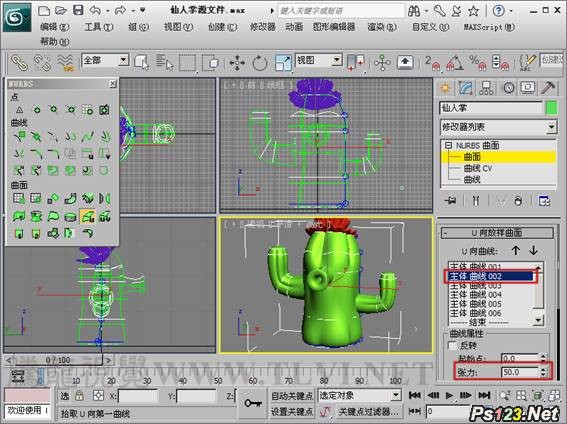Open the Utilities hammer panel tab
The image size is (567, 424).
(x=548, y=88)
